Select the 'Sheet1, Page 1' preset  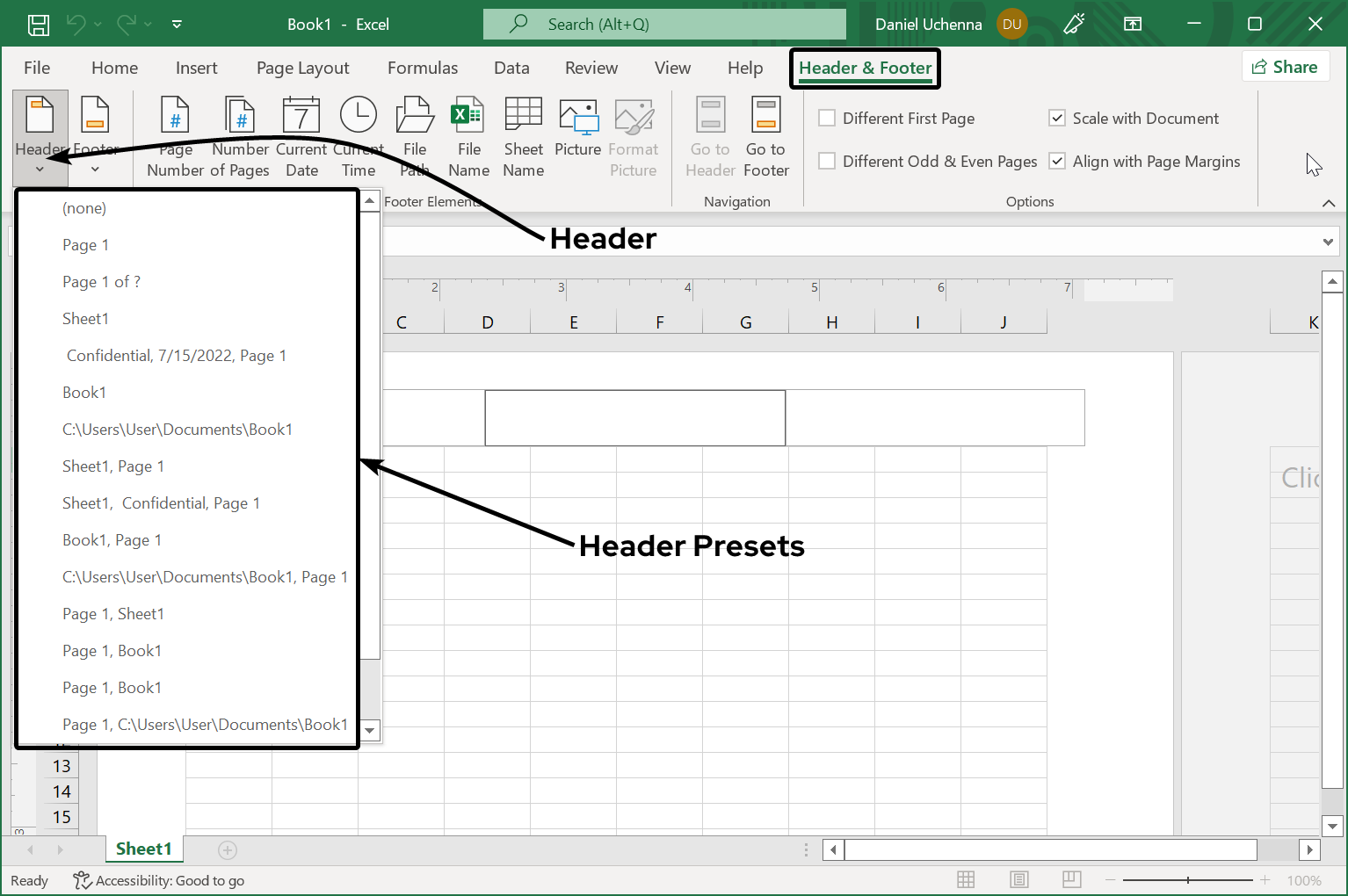[x=113, y=466]
